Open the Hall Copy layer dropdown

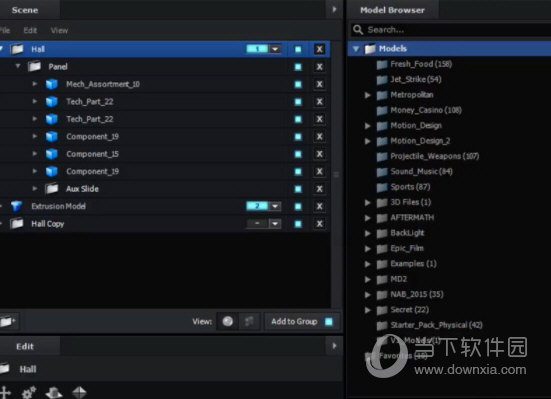[x=275, y=224]
